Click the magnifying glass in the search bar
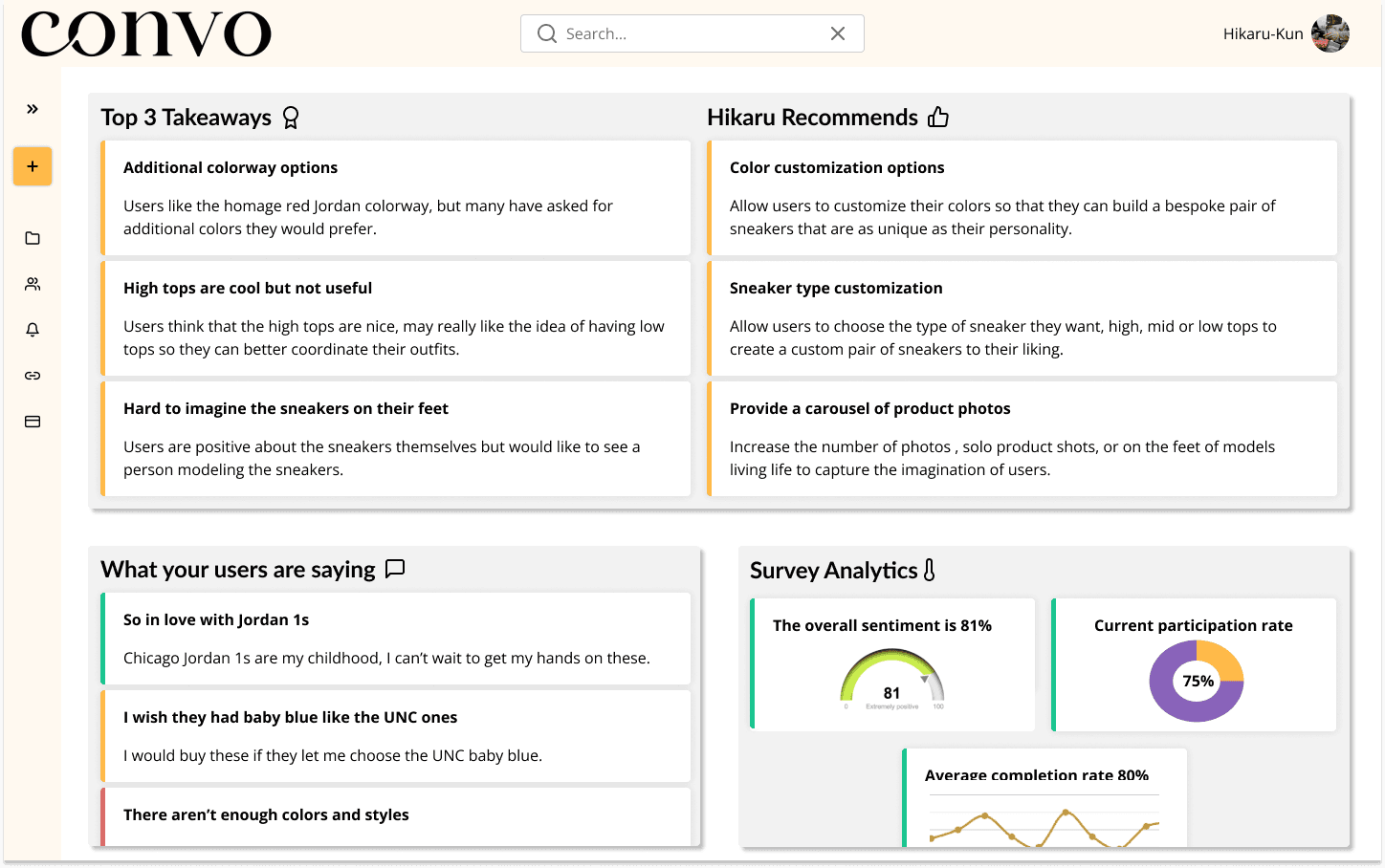Image resolution: width=1385 pixels, height=868 pixels. click(x=546, y=33)
